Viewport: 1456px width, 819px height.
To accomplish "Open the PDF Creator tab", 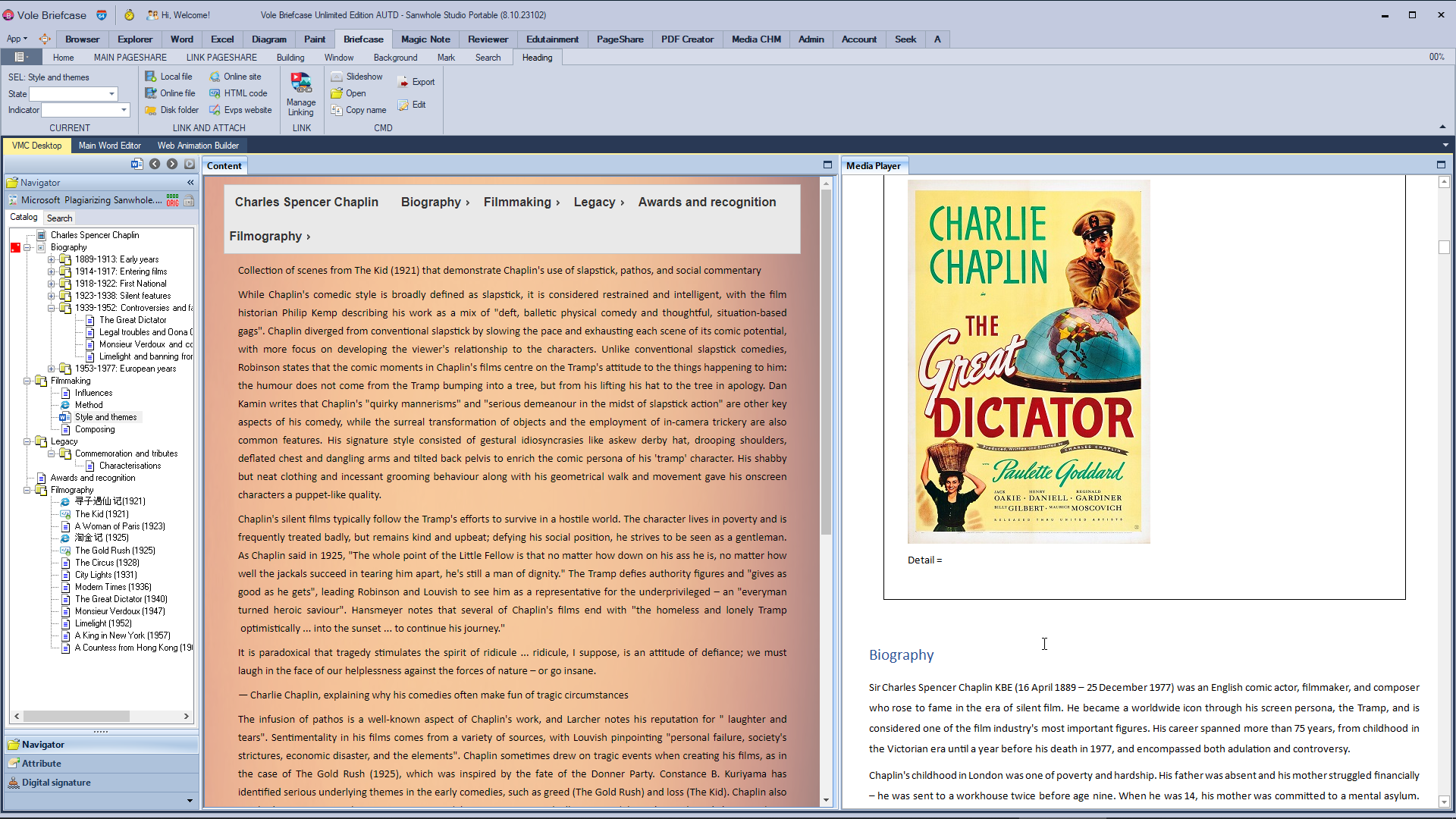I will [x=687, y=39].
